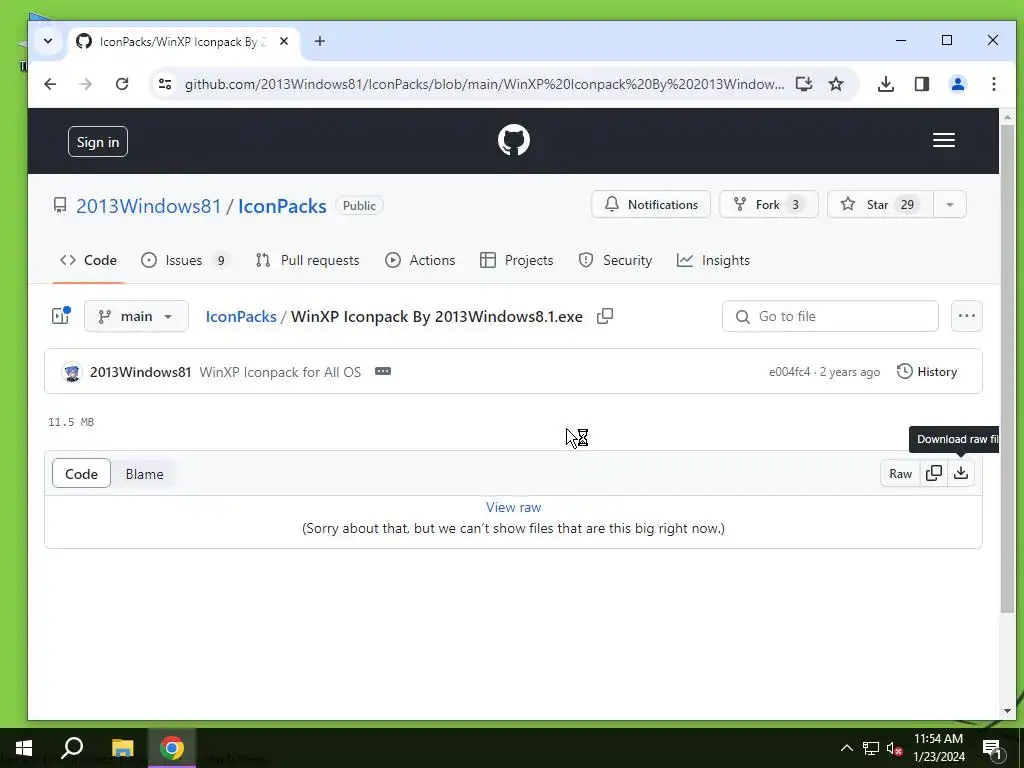Click Chrome icon on the taskbar
Image resolution: width=1024 pixels, height=768 pixels.
coord(172,748)
